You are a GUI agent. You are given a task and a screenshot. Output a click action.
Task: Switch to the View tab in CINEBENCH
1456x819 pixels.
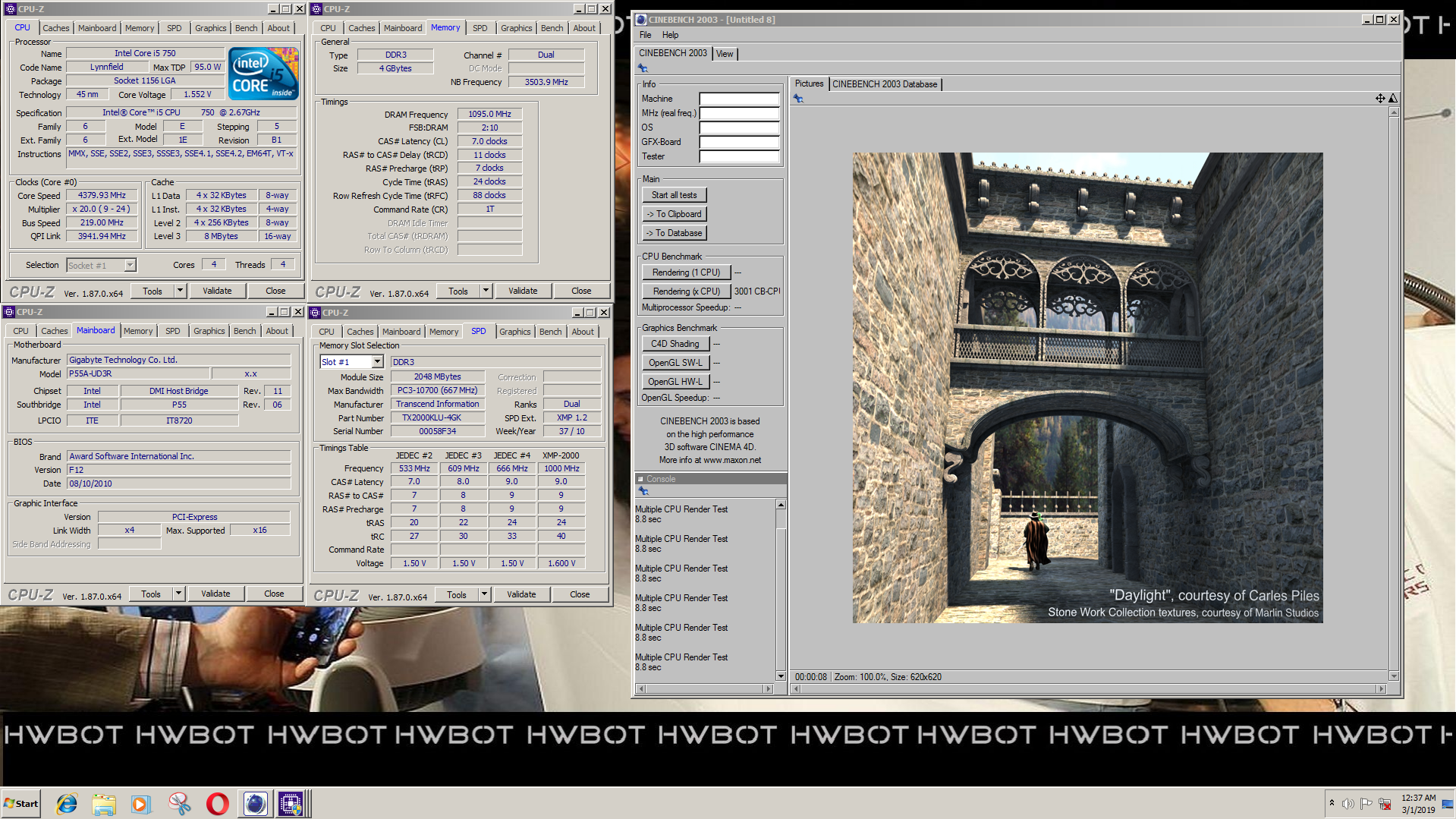725,54
